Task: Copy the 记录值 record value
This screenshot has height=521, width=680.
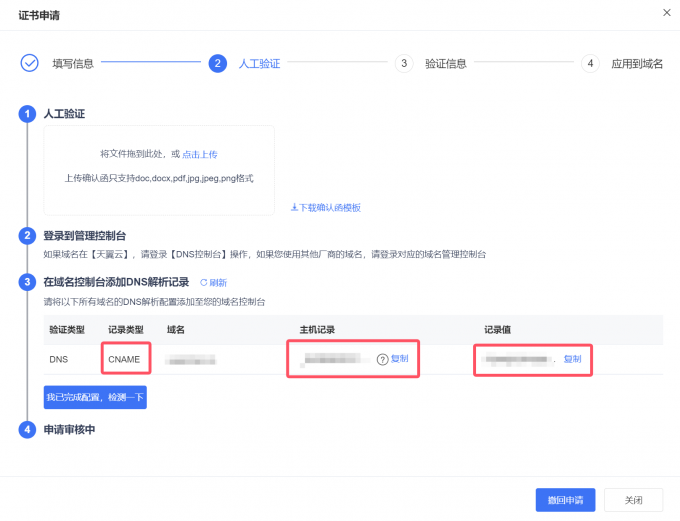Action: 572,359
